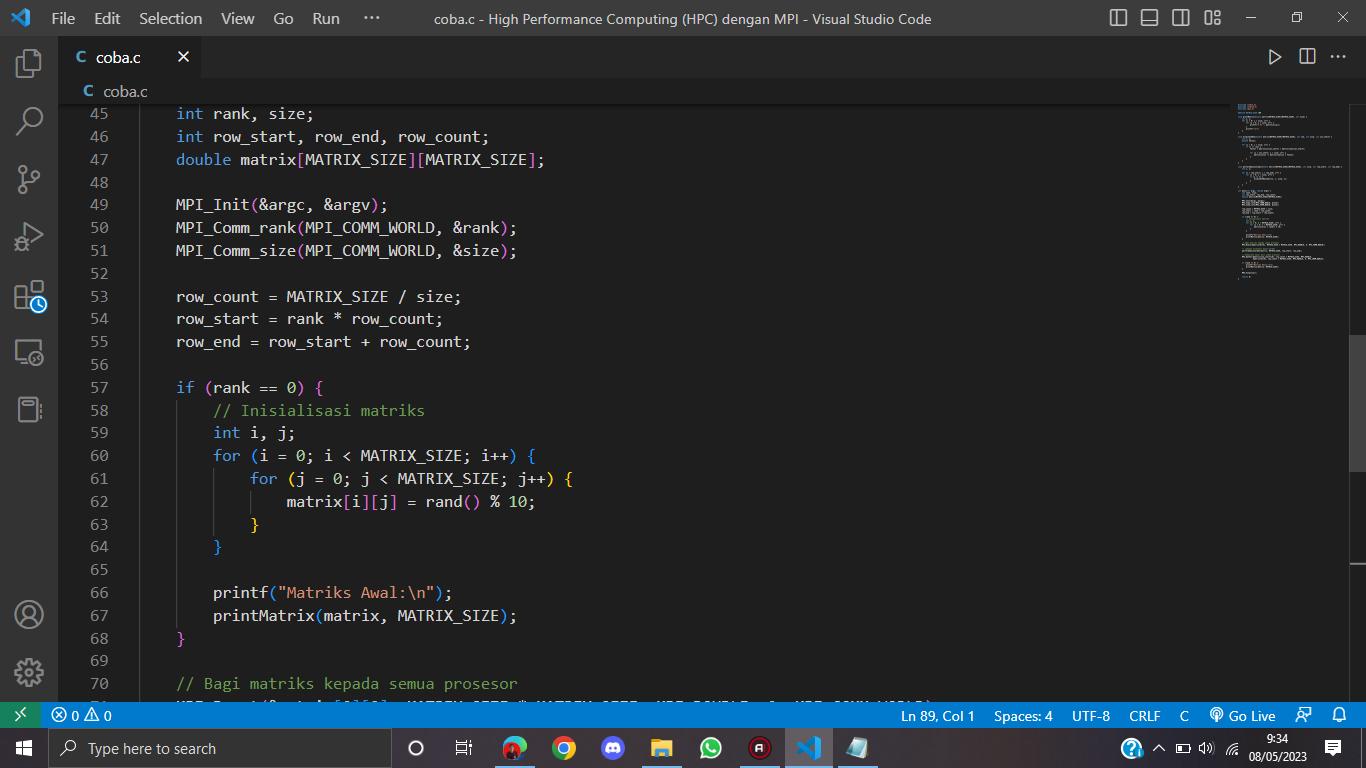
Task: Start server with Go Live button
Action: pyautogui.click(x=1243, y=715)
